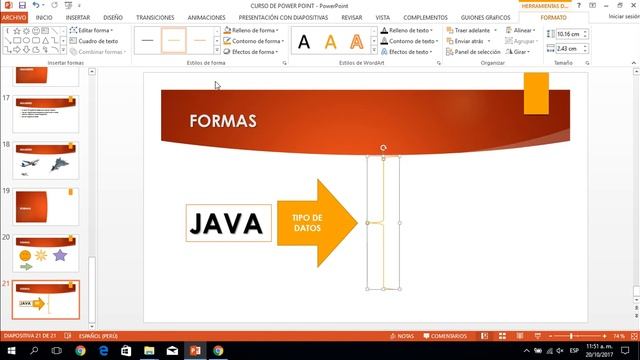The height and width of the screenshot is (360, 640).
Task: Toggle NOTAS pane in status bar
Action: (402, 336)
